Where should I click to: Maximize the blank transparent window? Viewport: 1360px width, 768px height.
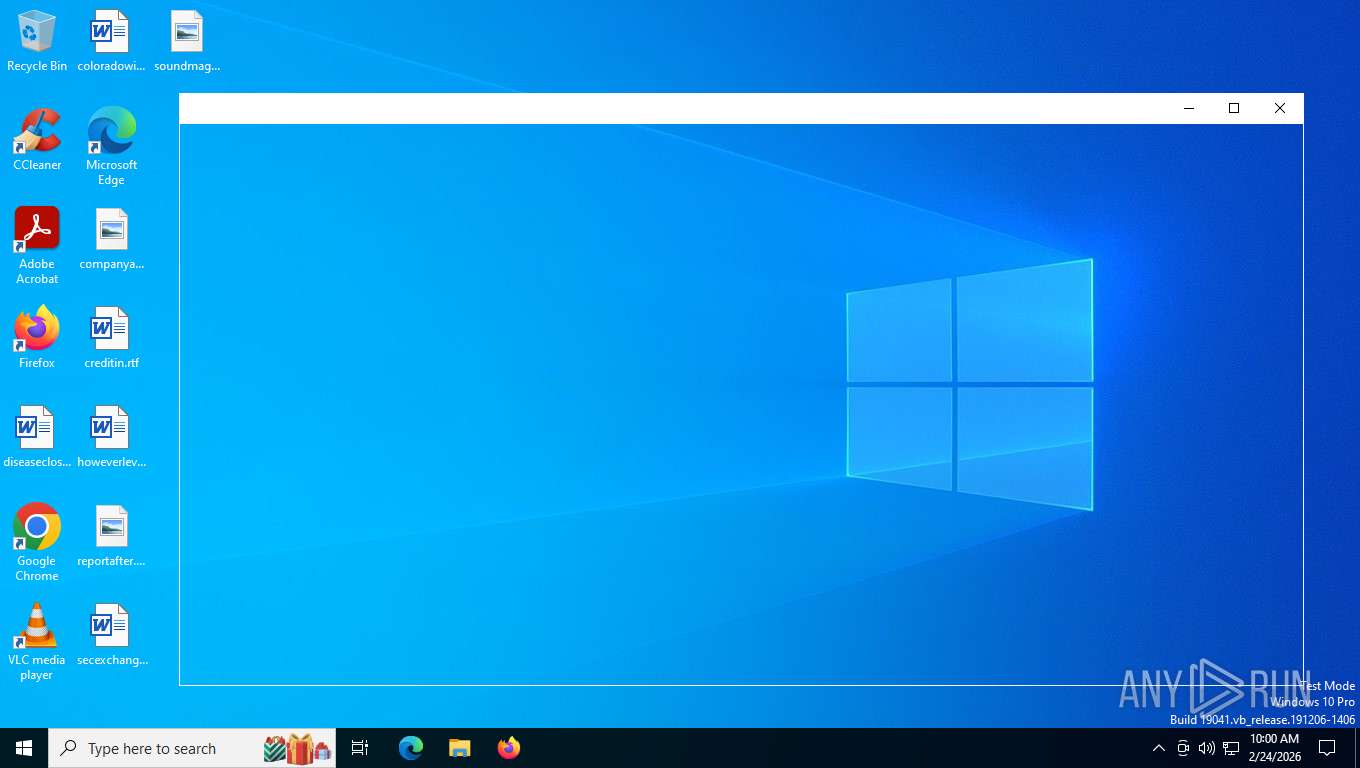(1234, 108)
